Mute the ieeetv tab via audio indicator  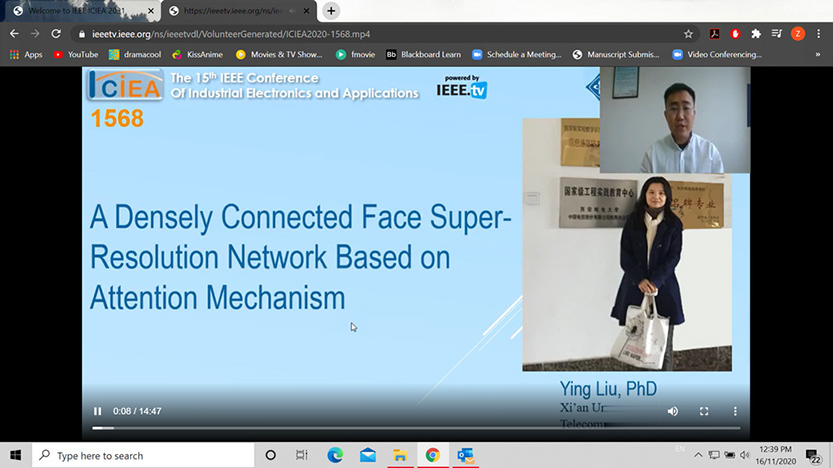(292, 11)
